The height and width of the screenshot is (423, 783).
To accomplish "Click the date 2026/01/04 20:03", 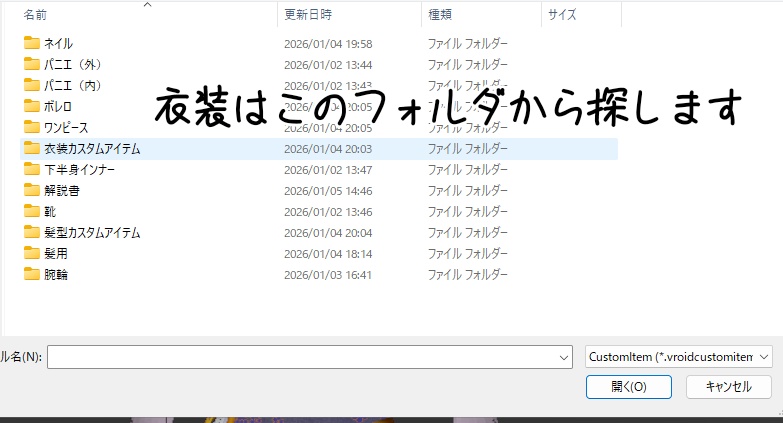I will [x=328, y=149].
